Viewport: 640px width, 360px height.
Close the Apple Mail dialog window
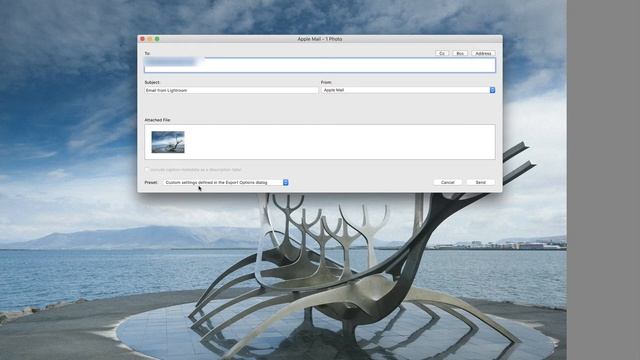pyautogui.click(x=142, y=39)
